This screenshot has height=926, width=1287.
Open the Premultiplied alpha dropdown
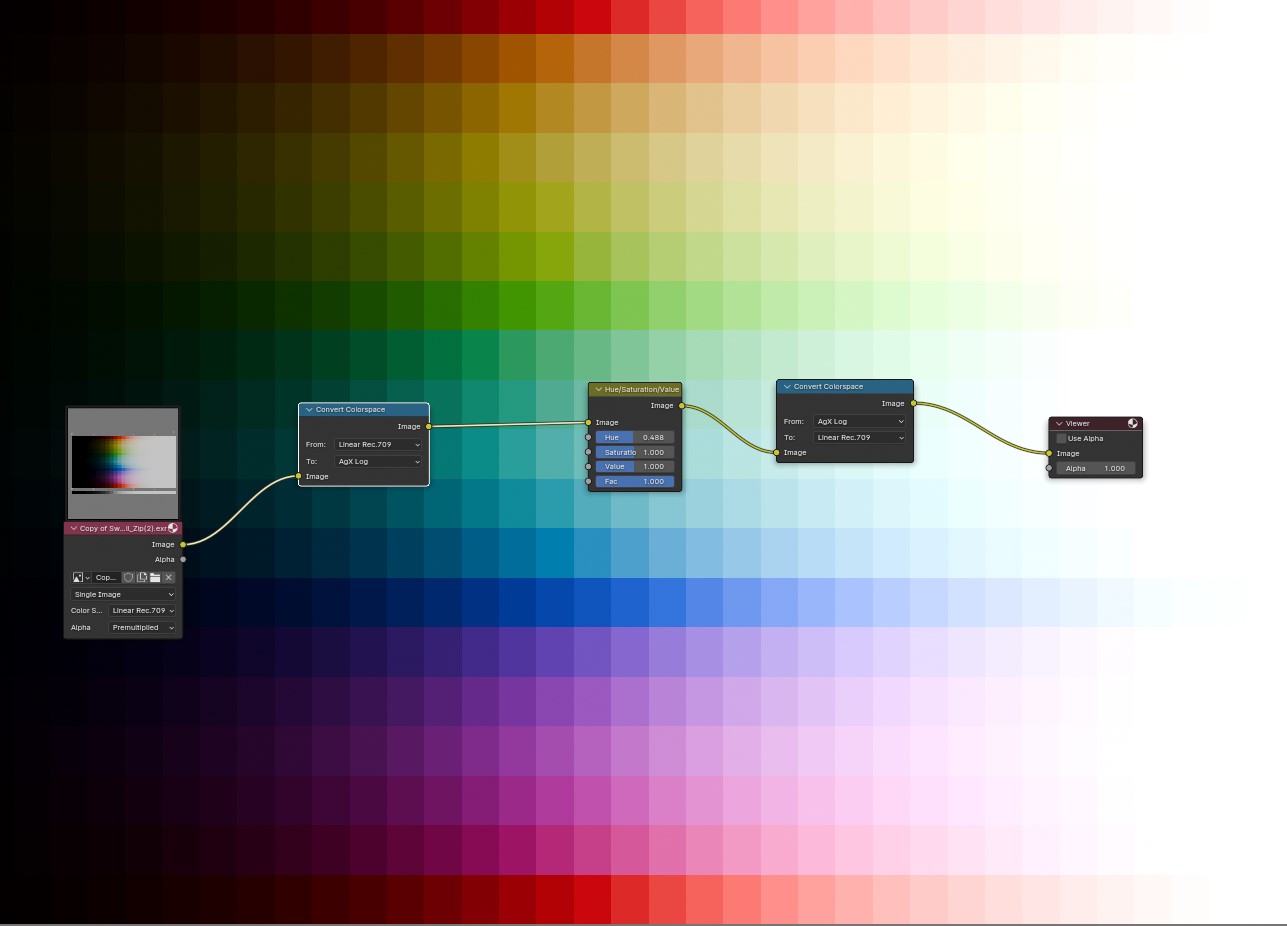tap(143, 628)
